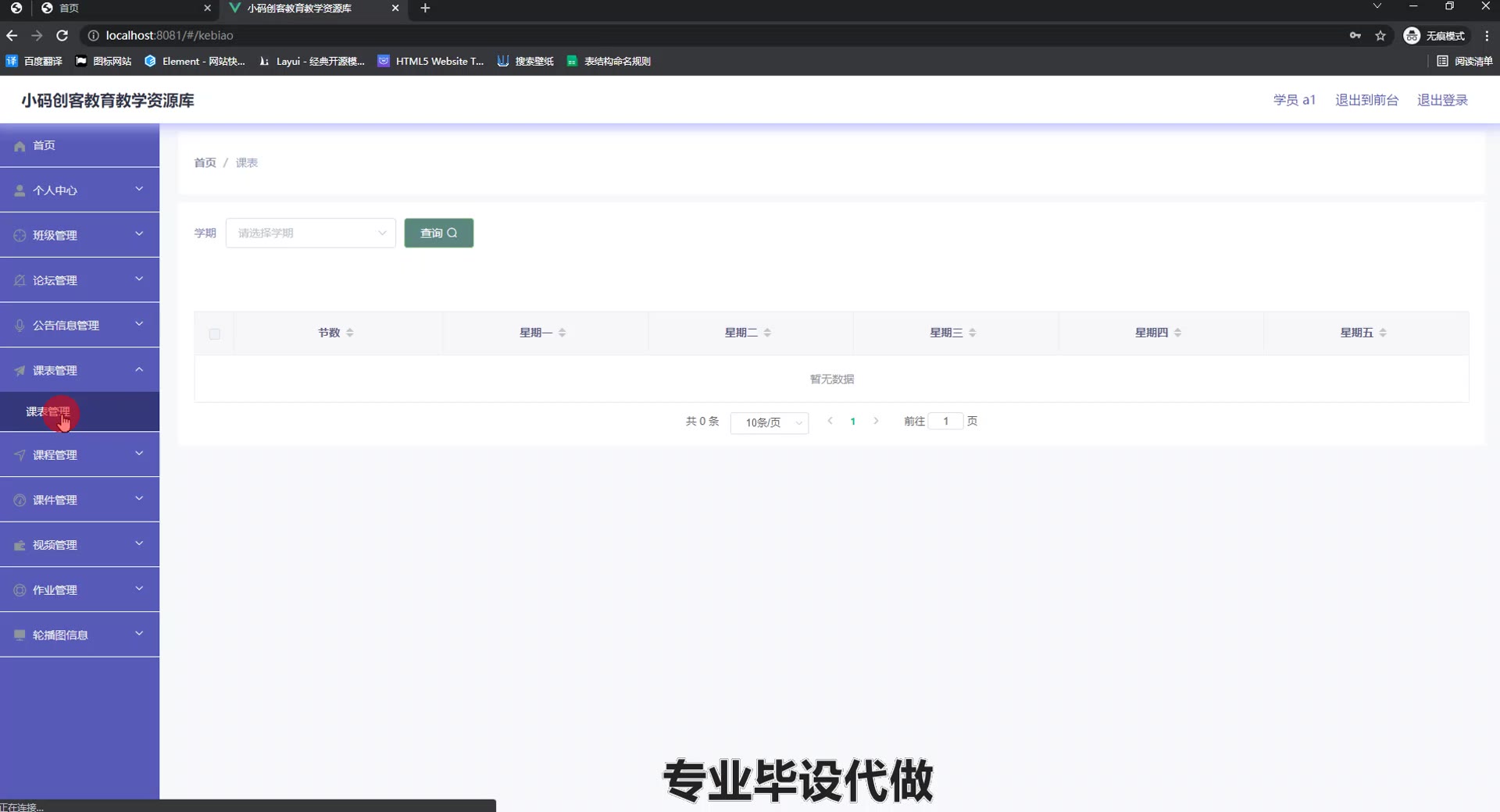Open the 10条/页 page size dropdown
The image size is (1500, 812).
[x=770, y=422]
